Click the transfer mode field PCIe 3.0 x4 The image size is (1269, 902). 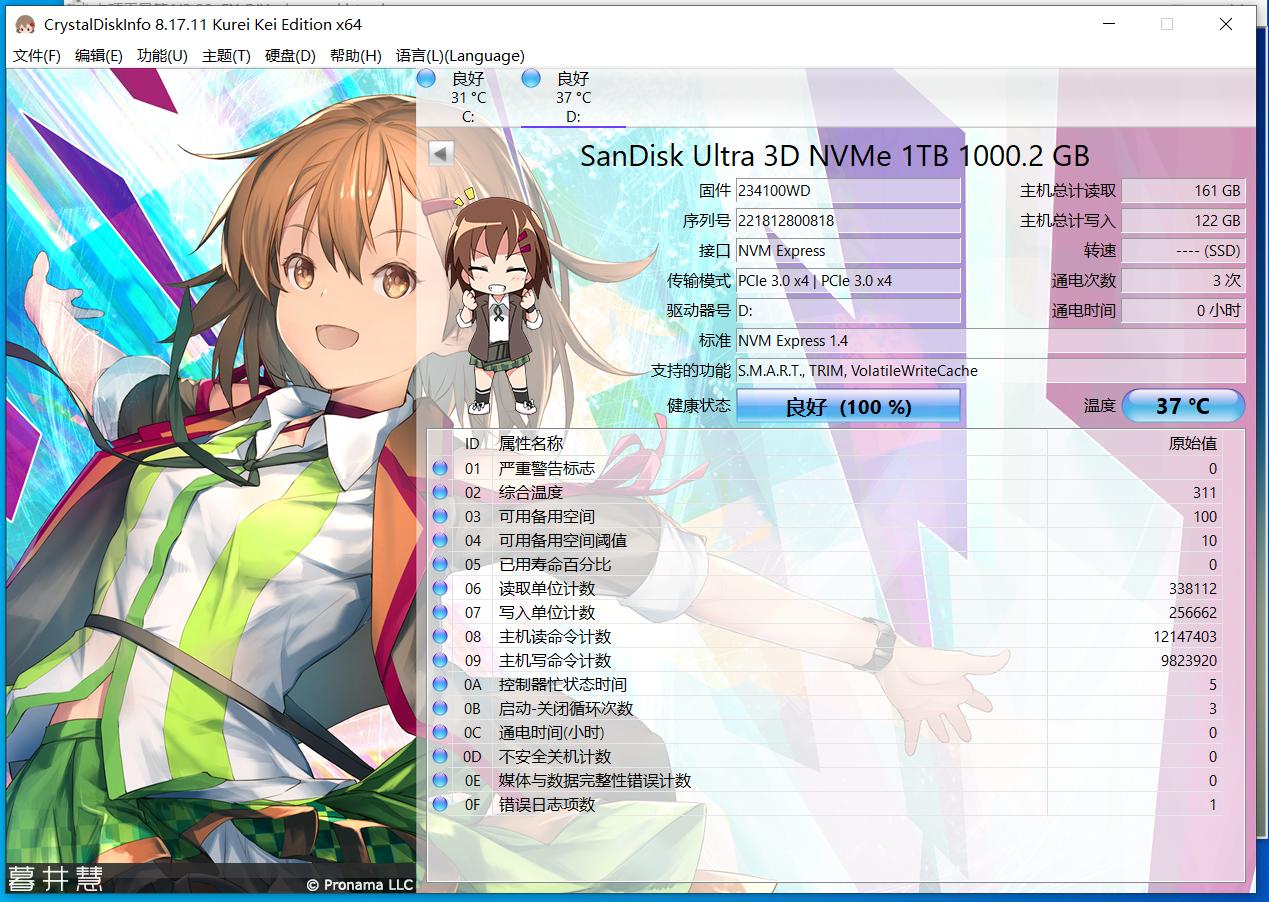click(848, 280)
